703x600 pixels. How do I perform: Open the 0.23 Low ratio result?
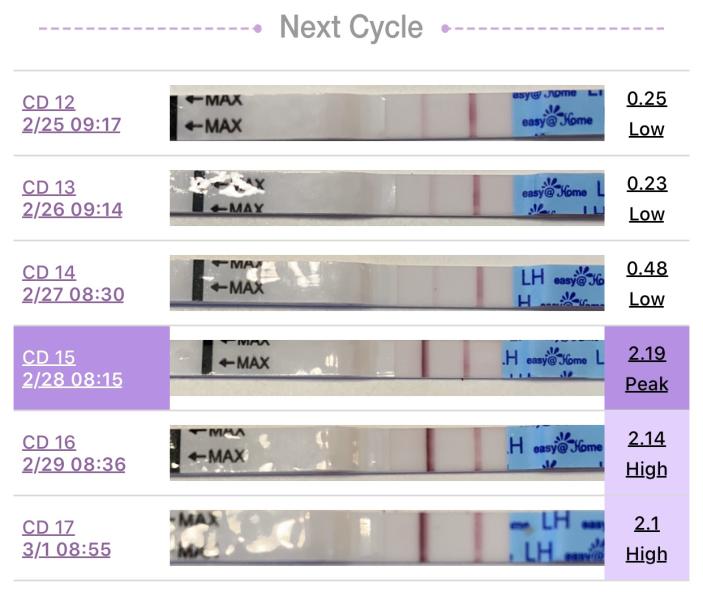647,199
